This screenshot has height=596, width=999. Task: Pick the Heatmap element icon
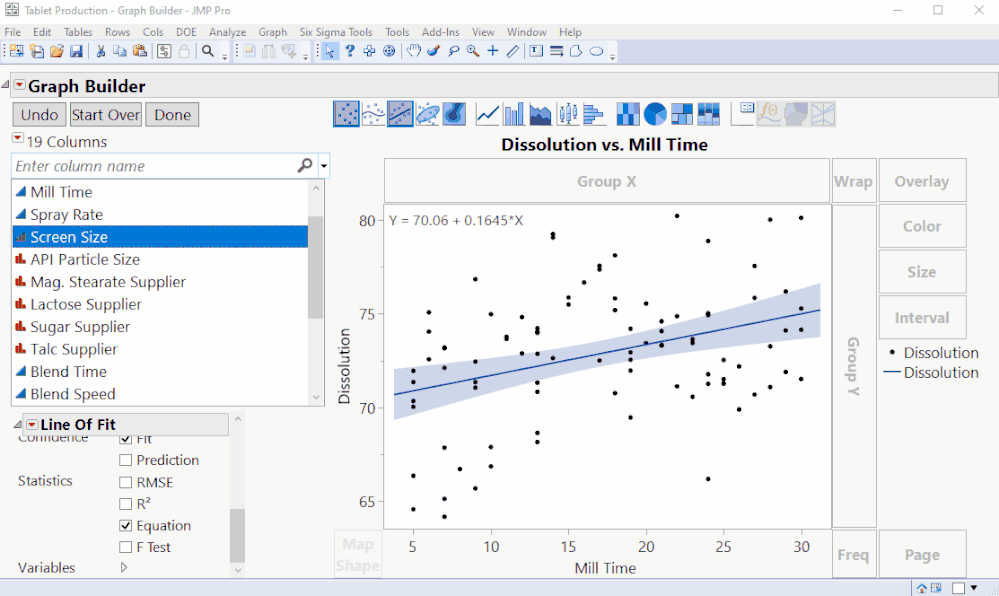tap(629, 114)
